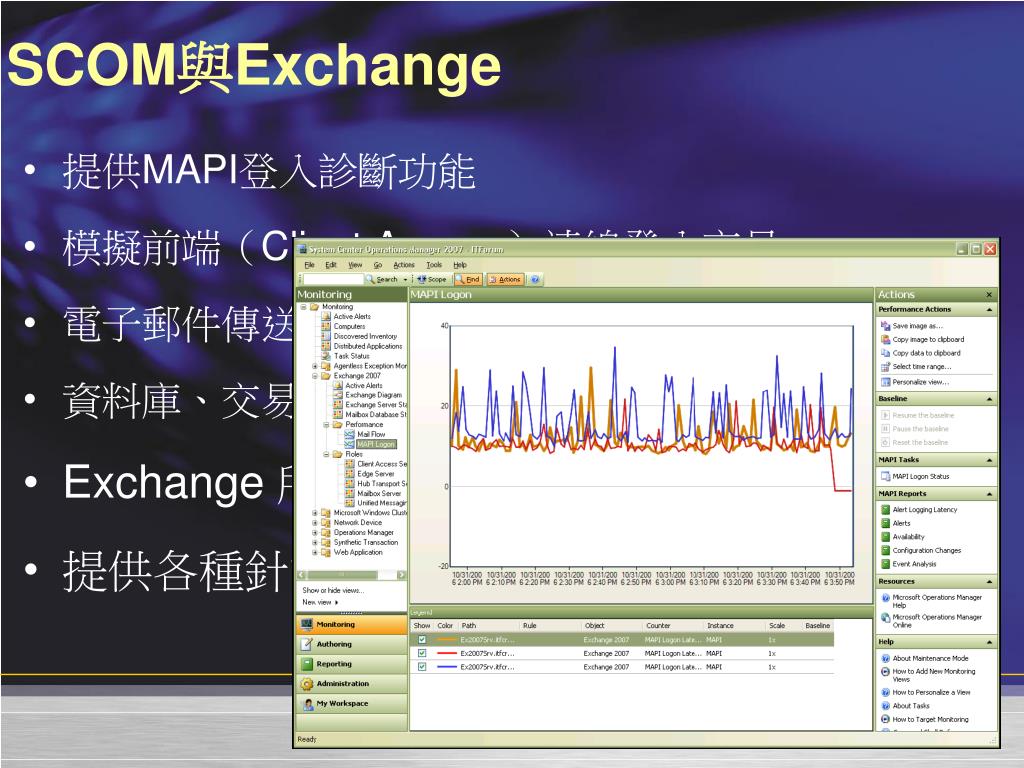Screen dimensions: 1024x768
Task: Click the Computers state view icon
Action: coord(326,326)
